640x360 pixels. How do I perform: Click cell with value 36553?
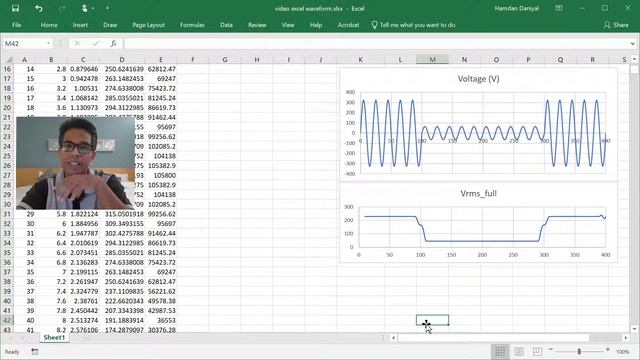pos(161,320)
